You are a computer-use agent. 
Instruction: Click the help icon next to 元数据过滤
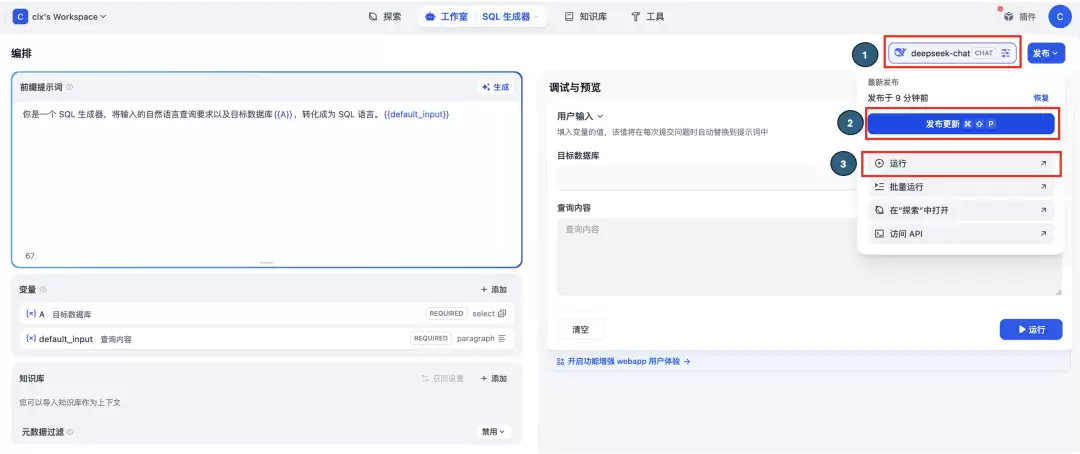click(70, 432)
